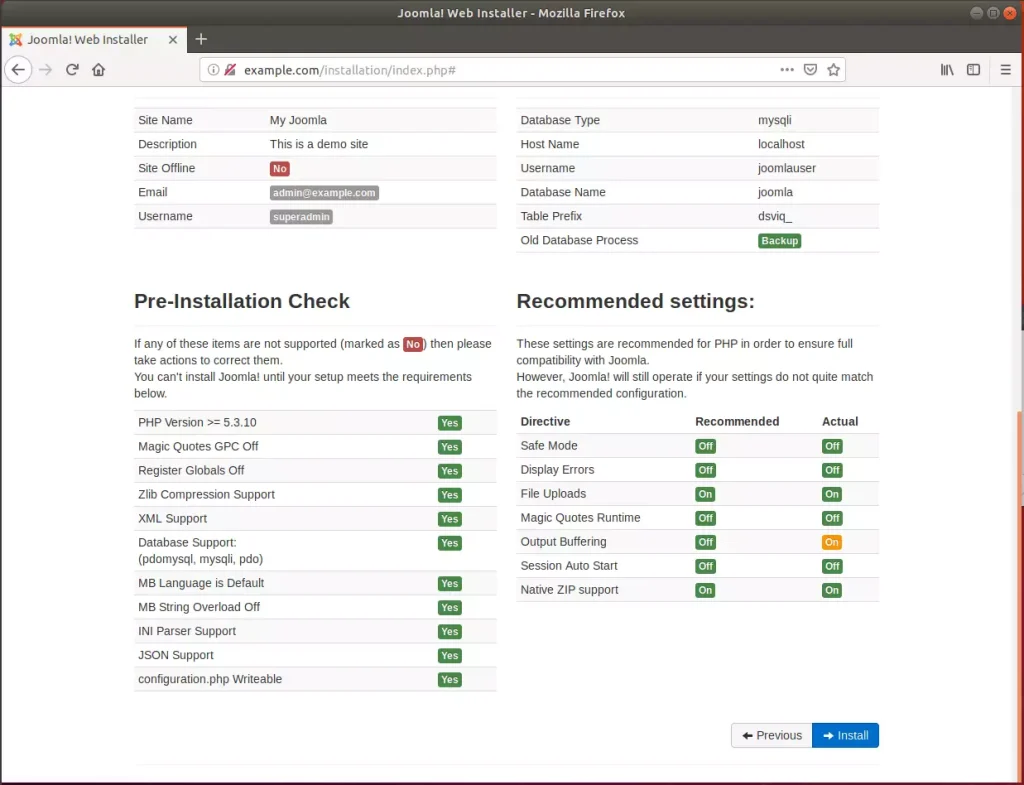1024x785 pixels.
Task: Click the mysqli database type value
Action: tap(775, 120)
